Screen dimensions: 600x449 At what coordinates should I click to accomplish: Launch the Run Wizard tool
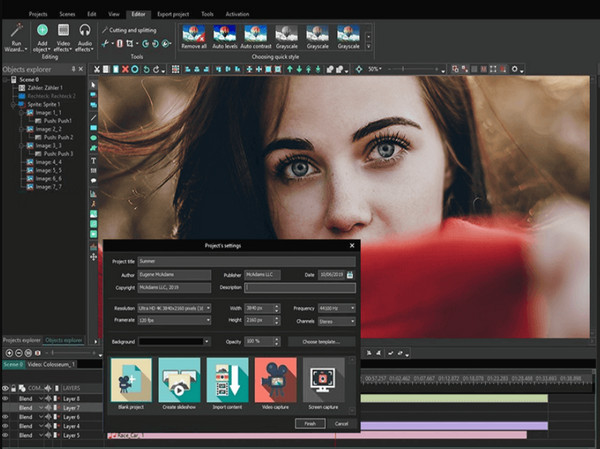[16, 38]
